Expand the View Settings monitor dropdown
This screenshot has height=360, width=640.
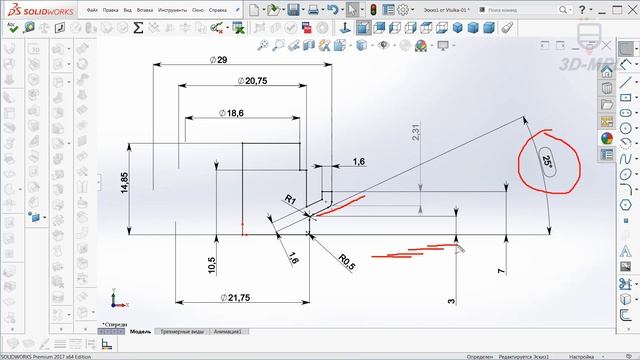click(453, 45)
